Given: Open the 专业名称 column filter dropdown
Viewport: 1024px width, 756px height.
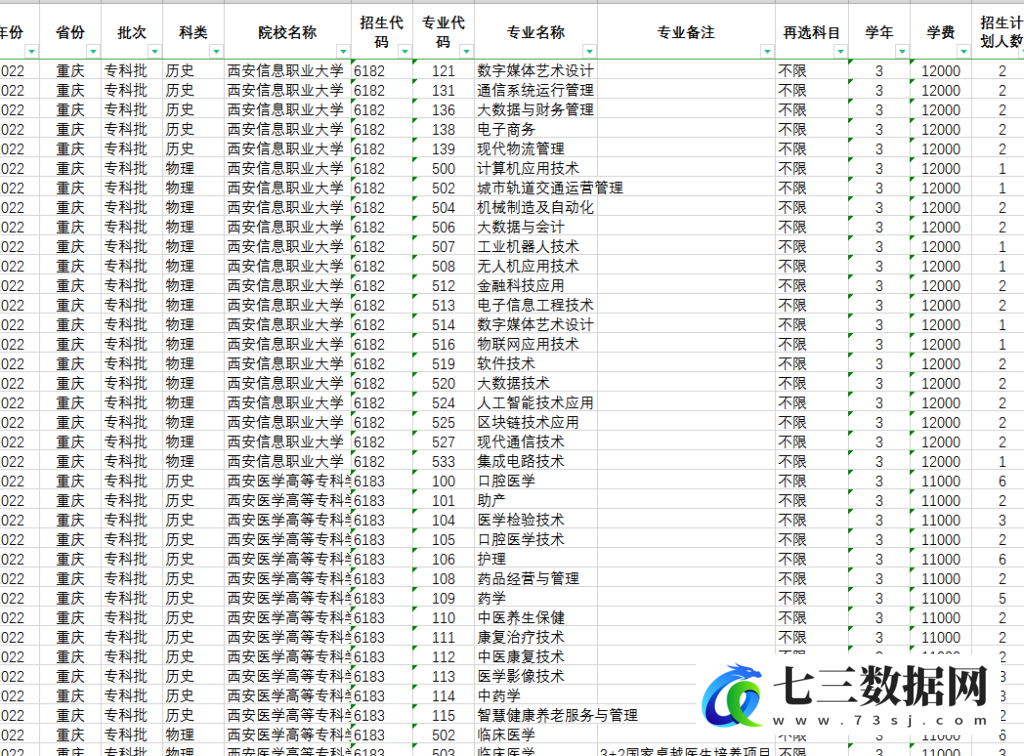Looking at the screenshot, I should (x=589, y=52).
